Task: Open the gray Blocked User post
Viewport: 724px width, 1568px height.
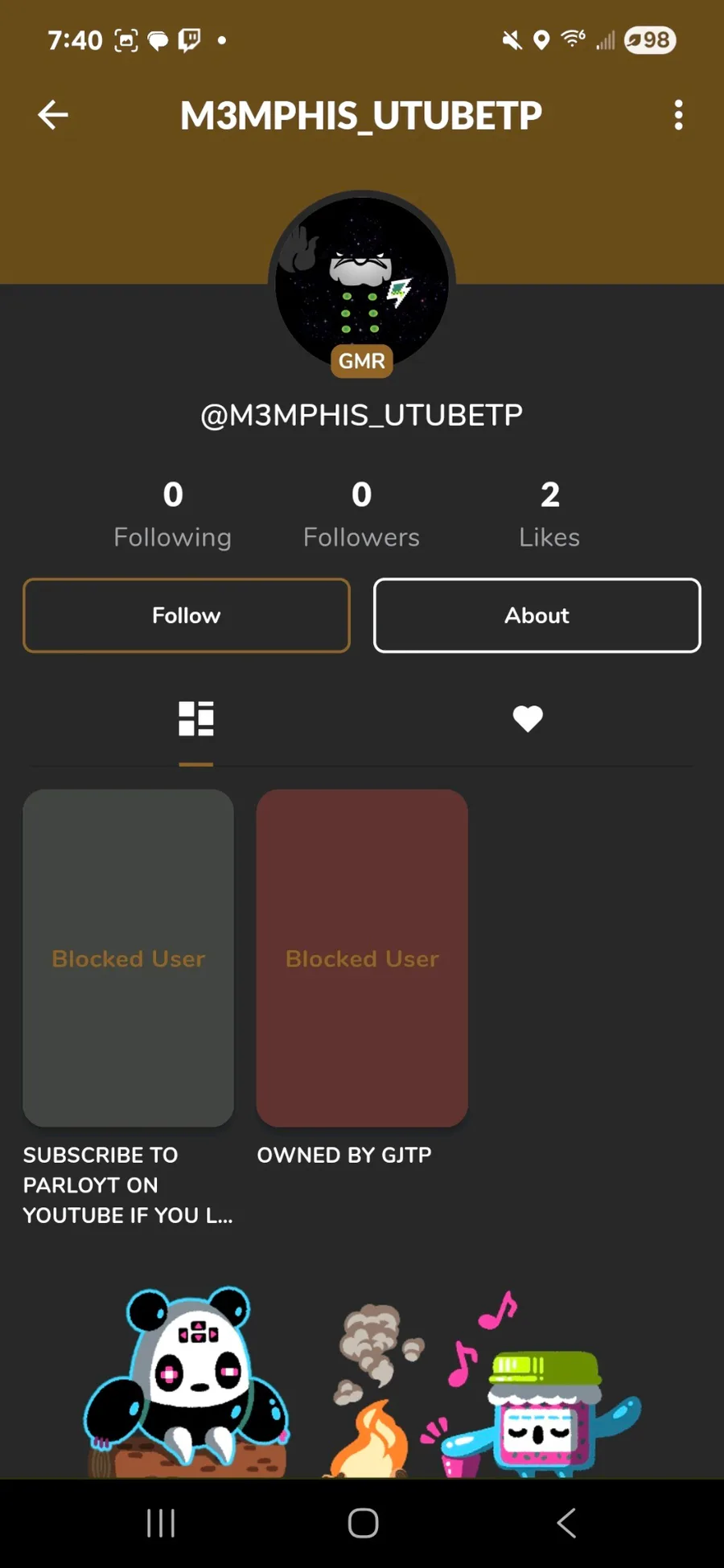Action: pyautogui.click(x=129, y=958)
